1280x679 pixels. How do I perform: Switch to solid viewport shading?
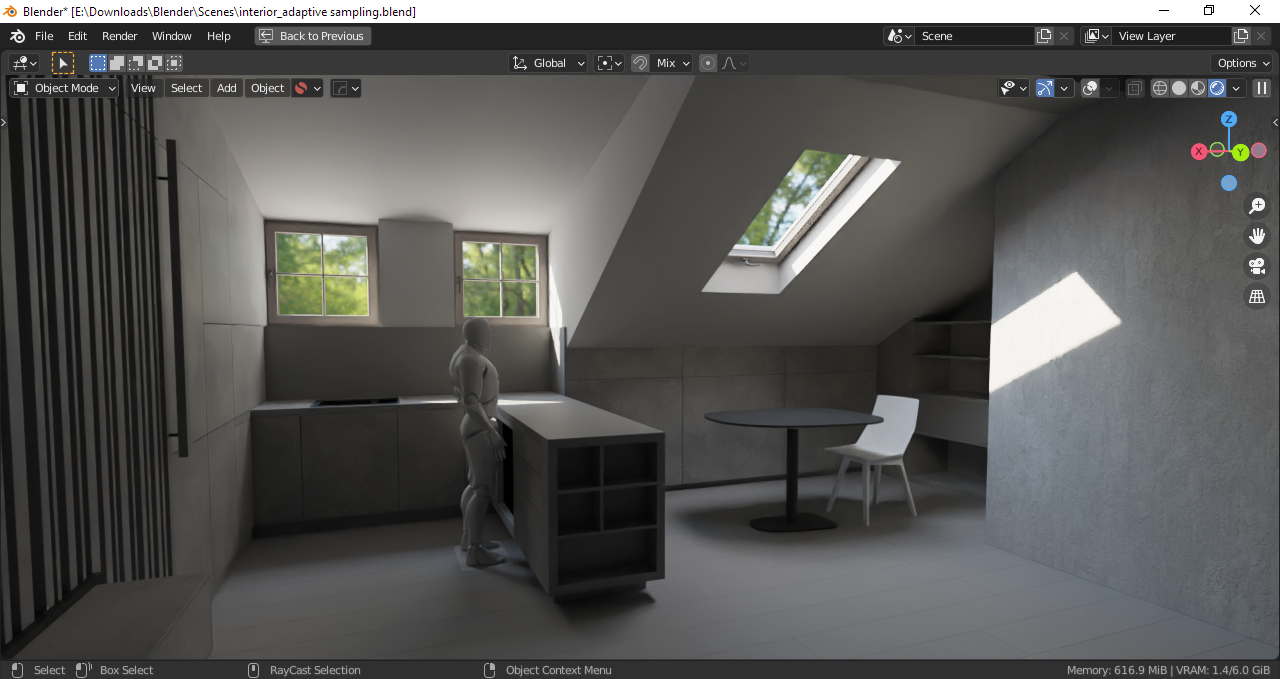1179,88
